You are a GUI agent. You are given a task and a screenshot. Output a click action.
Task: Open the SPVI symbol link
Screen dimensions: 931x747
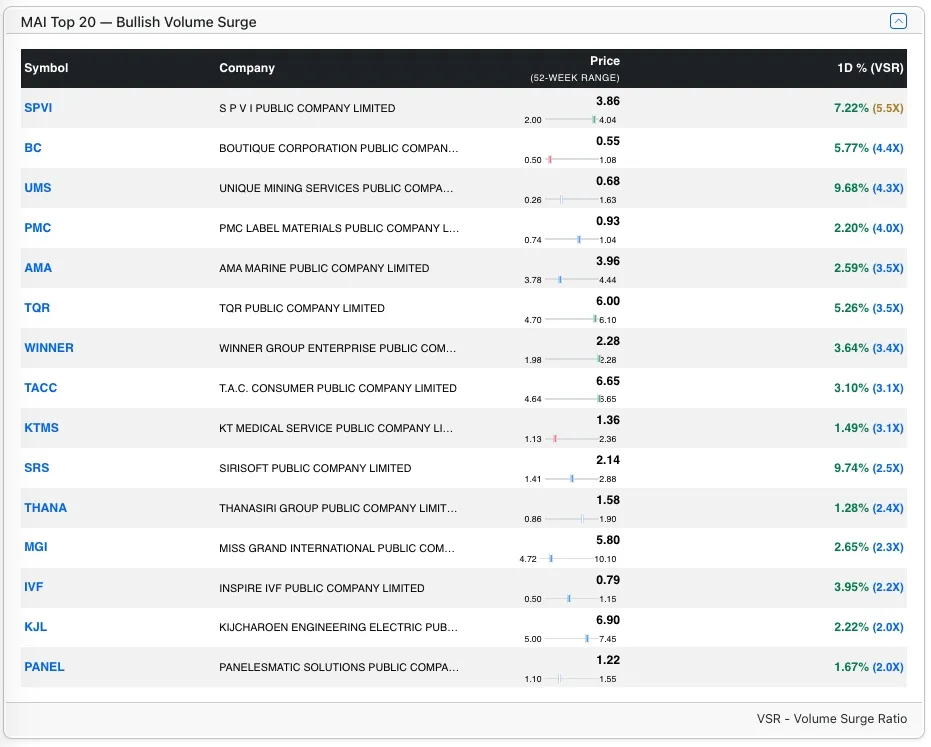(38, 107)
